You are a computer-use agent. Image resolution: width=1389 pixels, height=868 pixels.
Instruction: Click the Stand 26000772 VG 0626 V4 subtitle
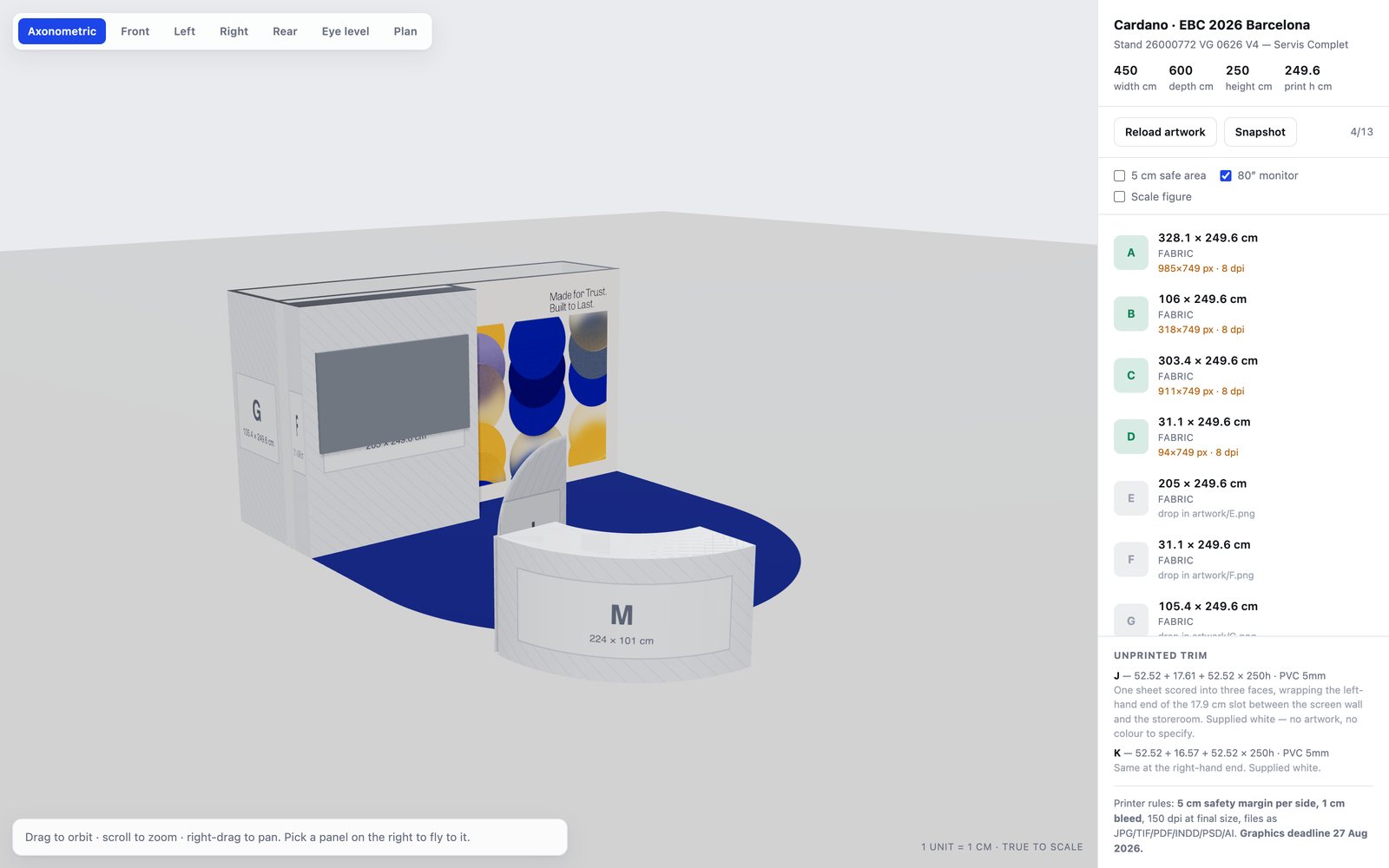click(1231, 44)
